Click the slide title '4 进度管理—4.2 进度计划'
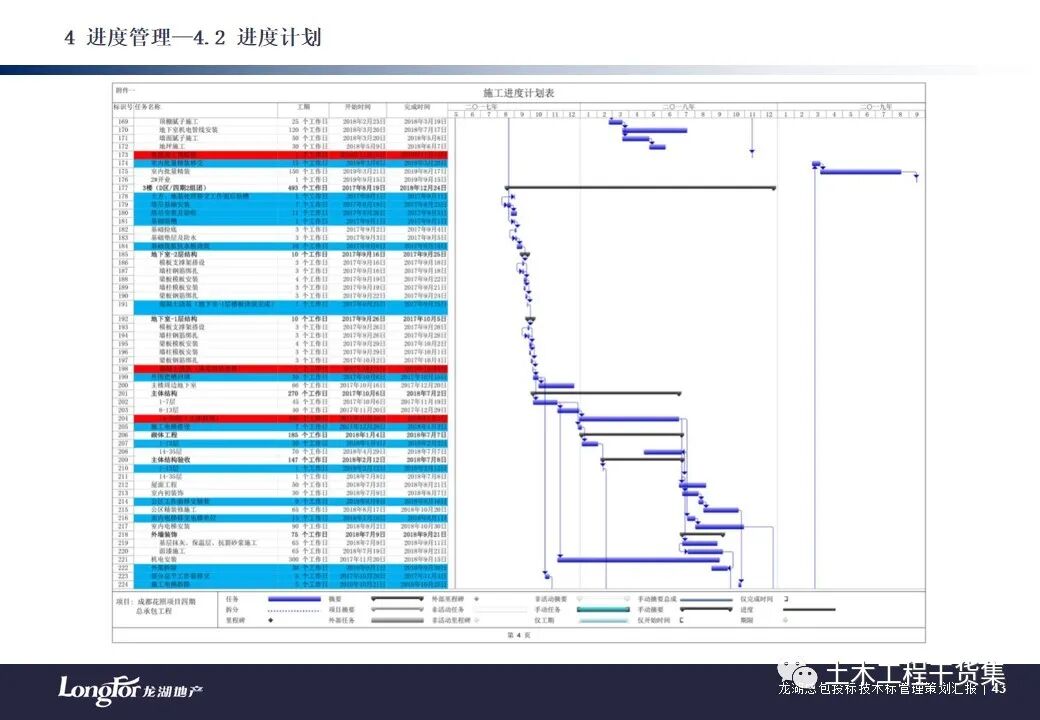Image resolution: width=1040 pixels, height=720 pixels. point(193,37)
